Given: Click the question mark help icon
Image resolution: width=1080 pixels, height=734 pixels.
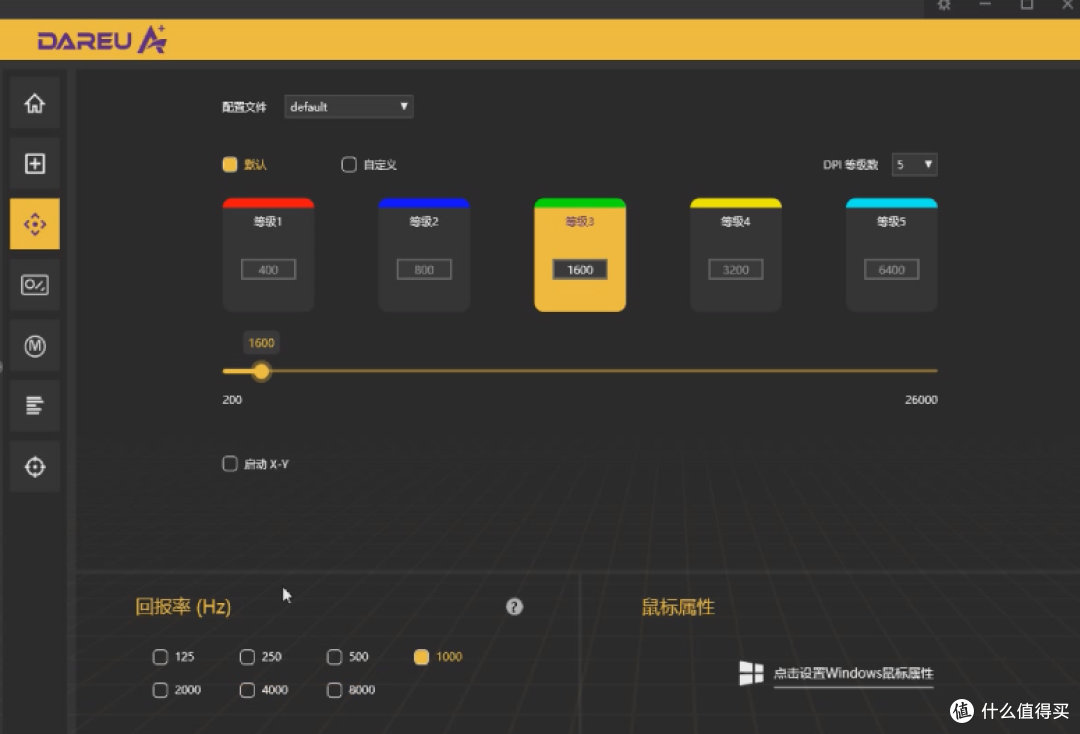Looking at the screenshot, I should (515, 607).
